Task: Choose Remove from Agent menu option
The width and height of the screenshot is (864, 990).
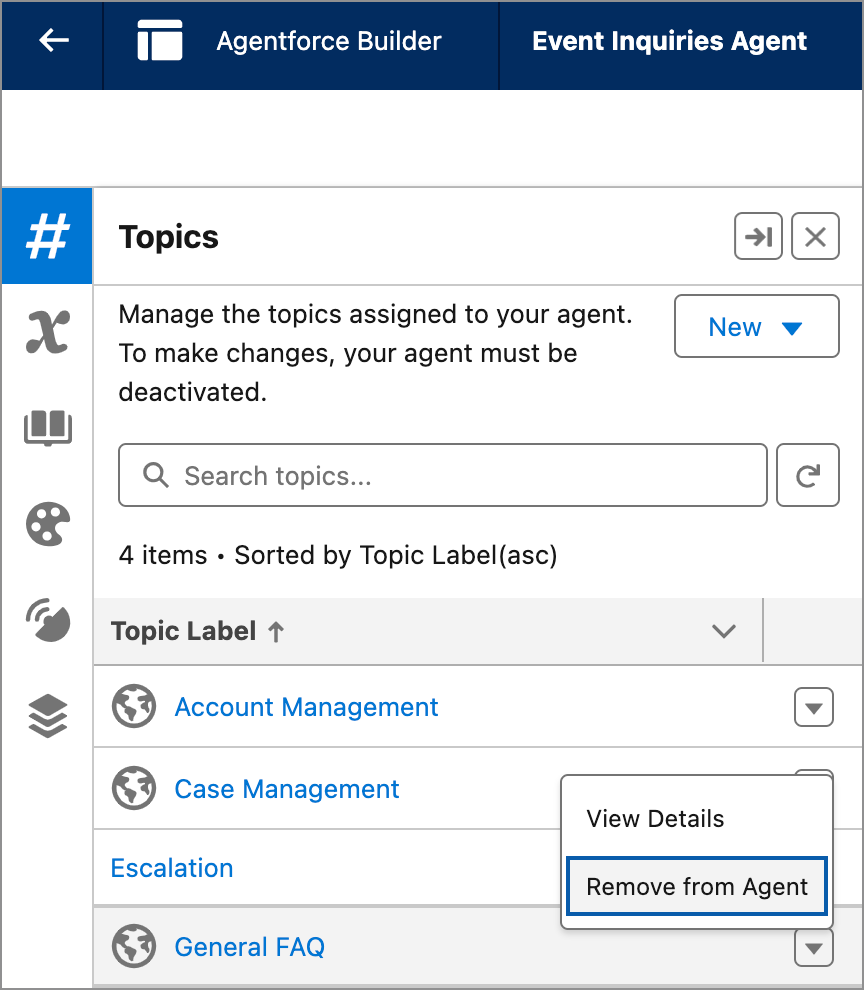Action: pyautogui.click(x=697, y=886)
